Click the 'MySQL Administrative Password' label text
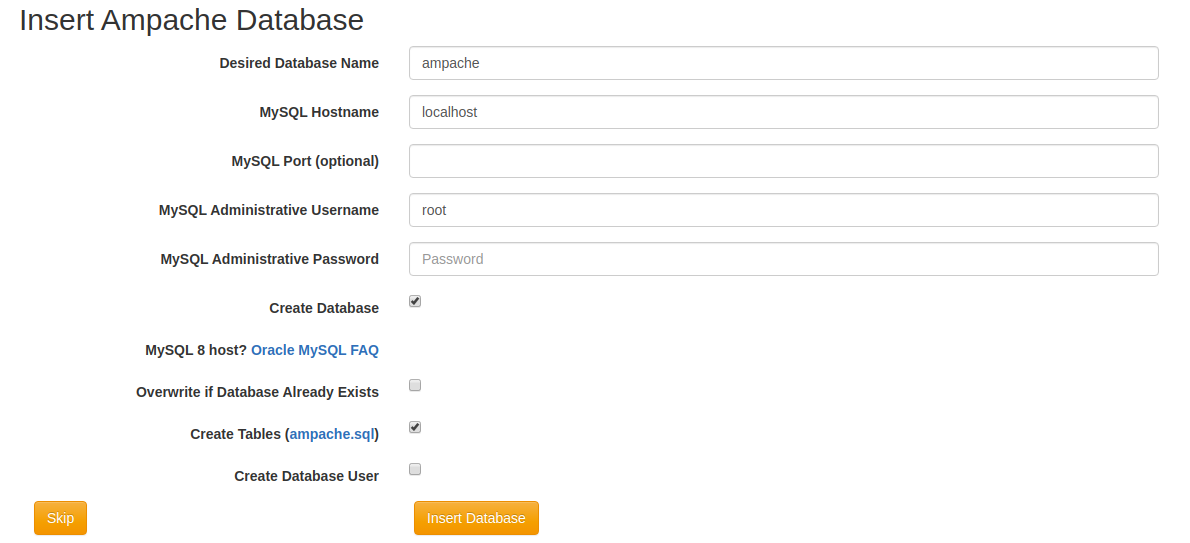The height and width of the screenshot is (543, 1190). (269, 259)
